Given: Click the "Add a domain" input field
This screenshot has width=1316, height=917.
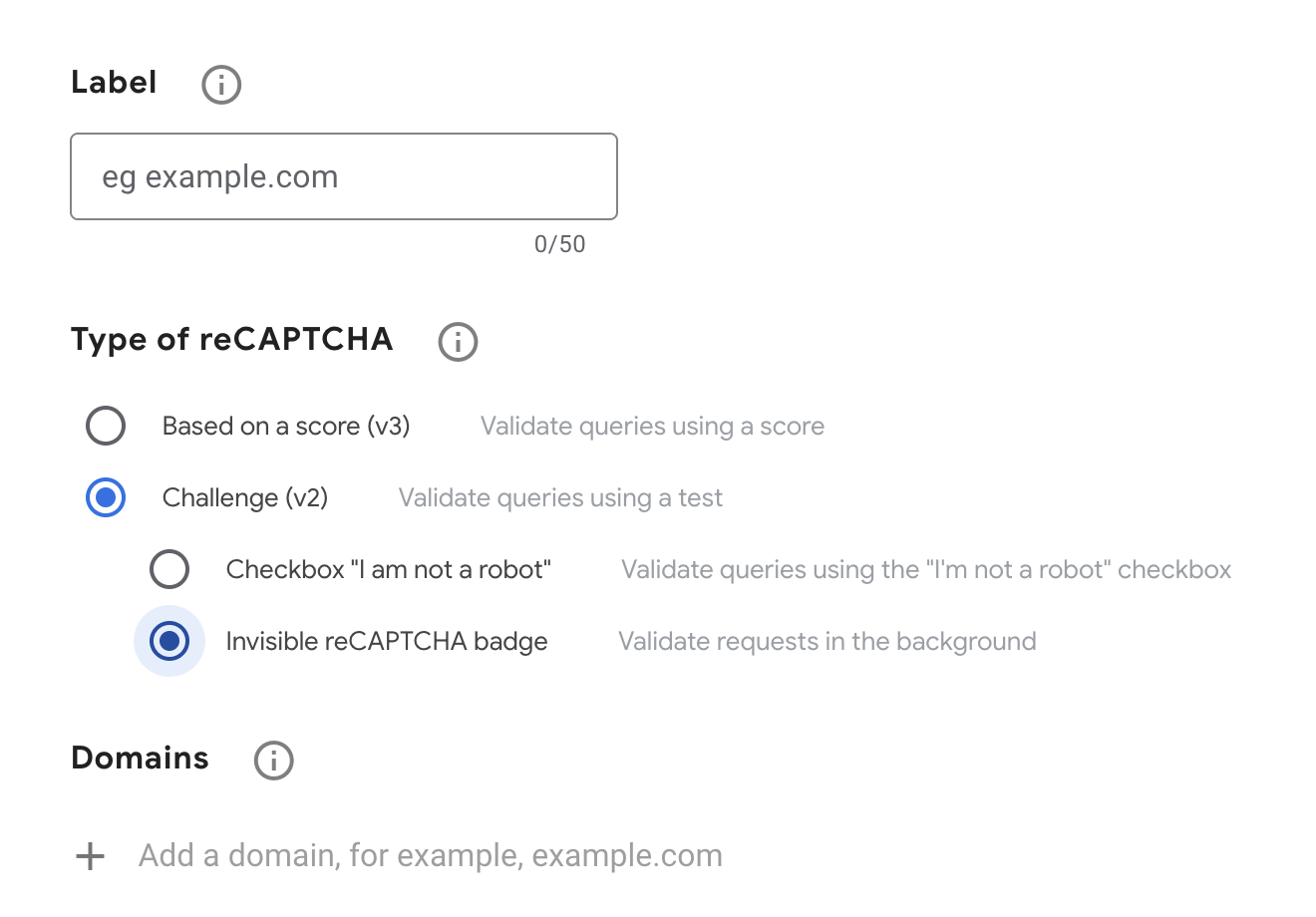Looking at the screenshot, I should click(431, 856).
